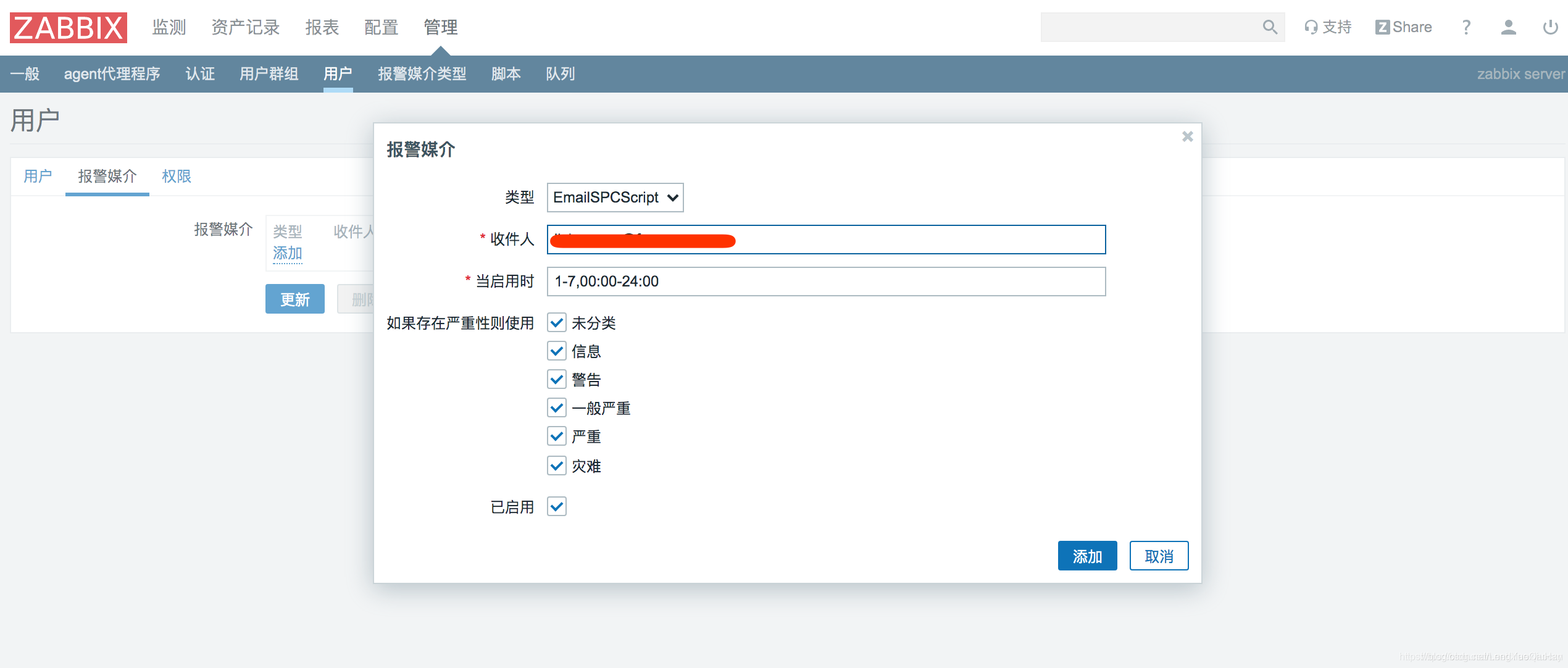Go to 认证 submenu
The width and height of the screenshot is (1568, 668).
(200, 74)
